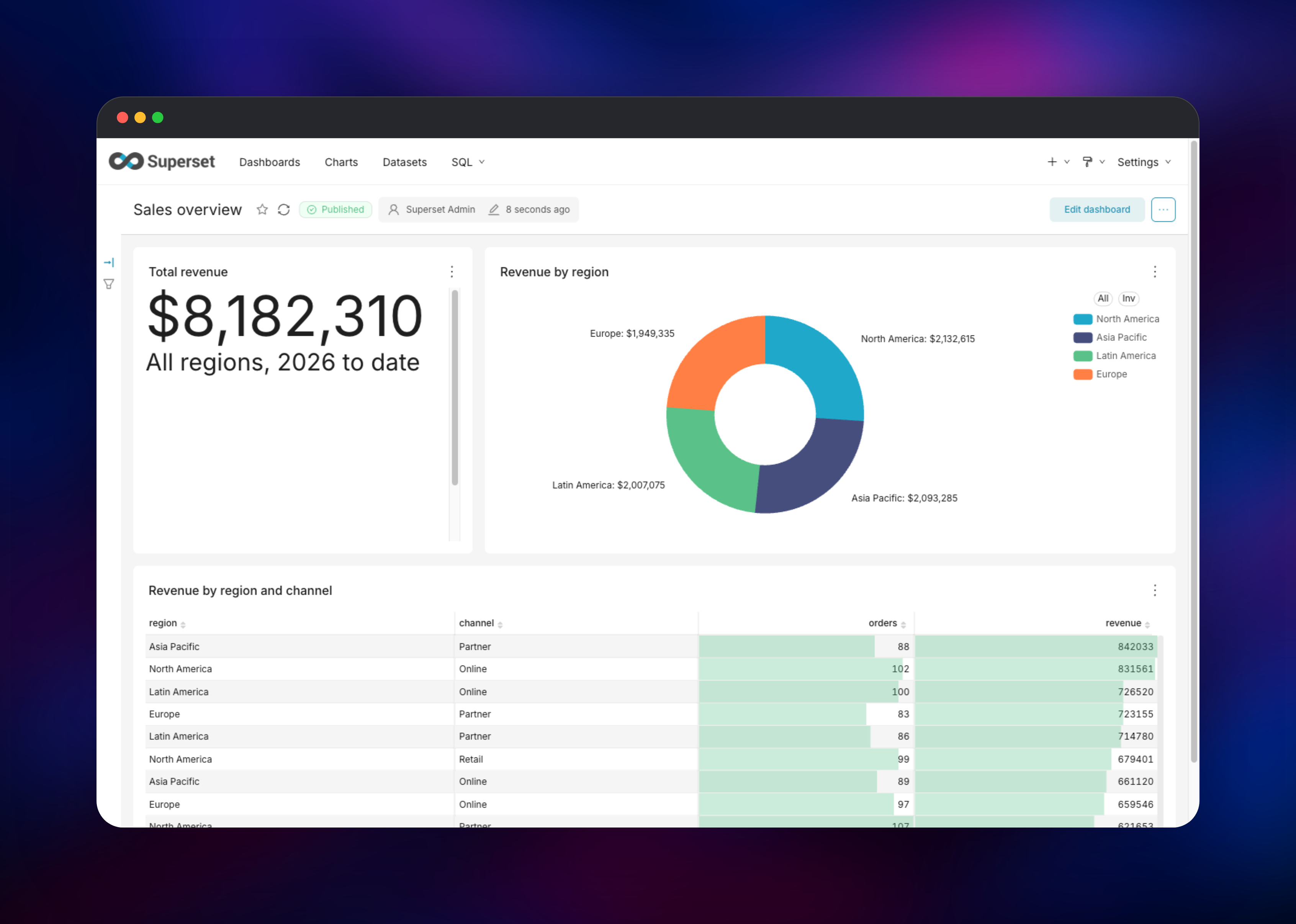
Task: Click the Published status badge
Action: tap(335, 209)
